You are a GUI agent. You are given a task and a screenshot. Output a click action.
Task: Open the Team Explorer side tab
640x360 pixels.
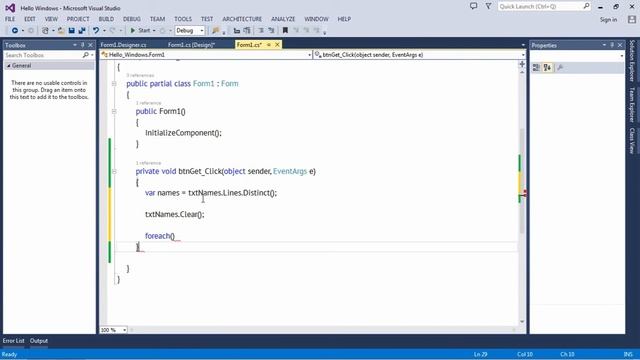tap(632, 105)
